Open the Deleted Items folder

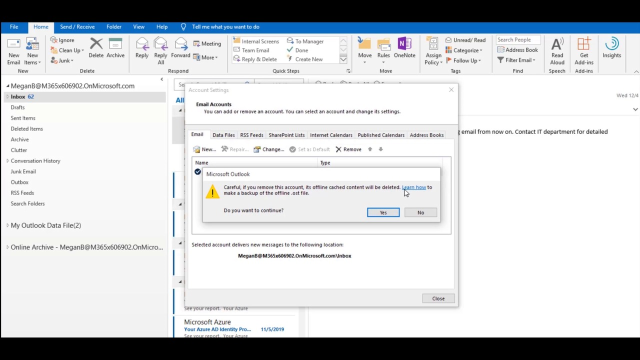point(27,129)
